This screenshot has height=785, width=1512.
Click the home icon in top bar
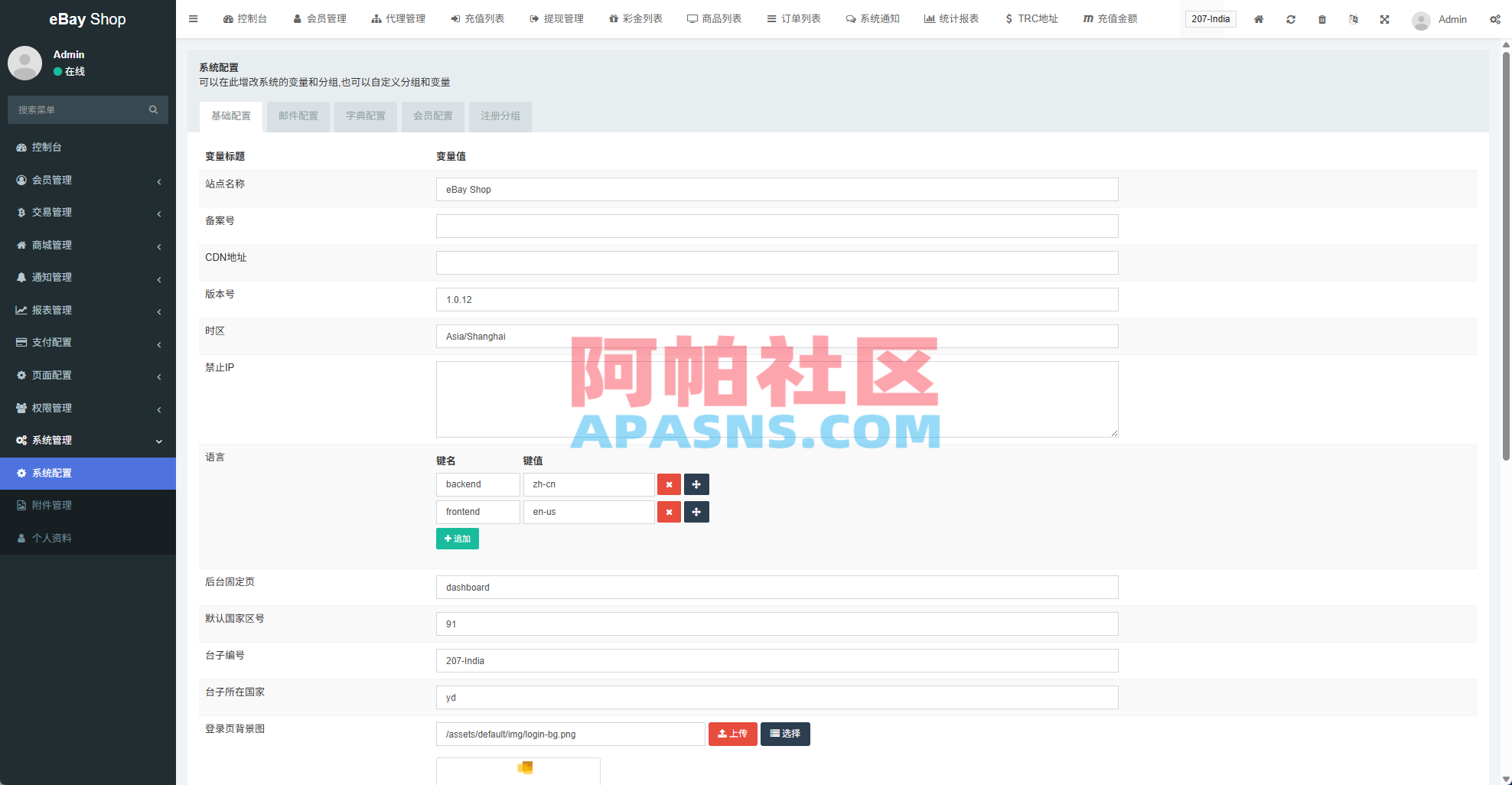tap(1259, 19)
